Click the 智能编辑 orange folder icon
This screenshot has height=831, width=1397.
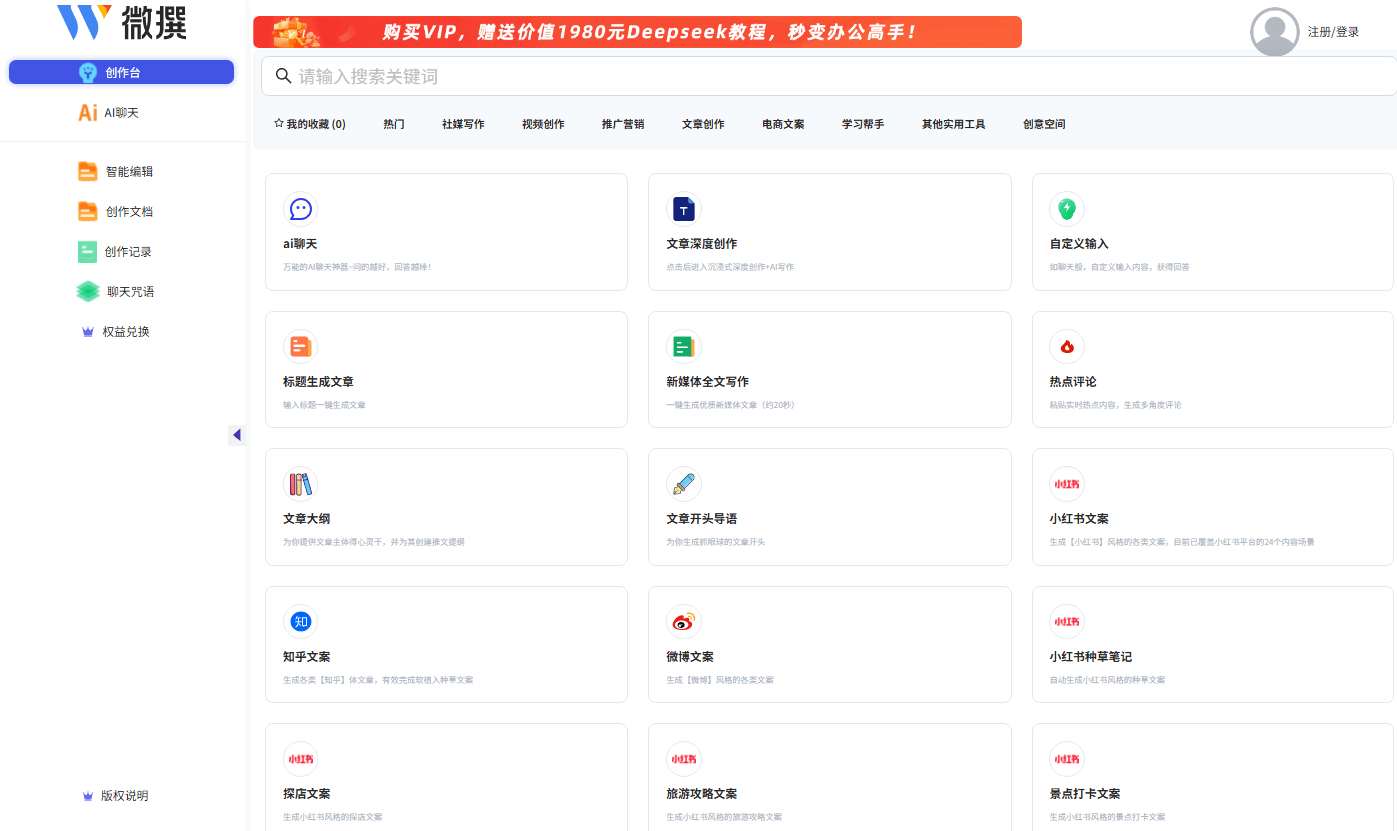pyautogui.click(x=88, y=172)
